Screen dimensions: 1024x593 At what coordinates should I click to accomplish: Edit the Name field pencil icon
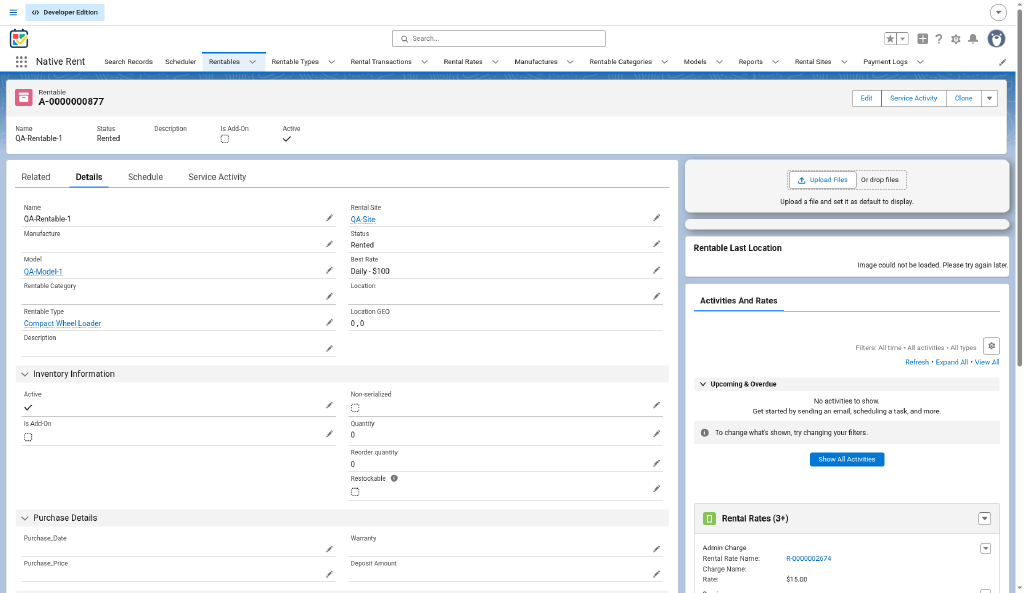(x=329, y=218)
